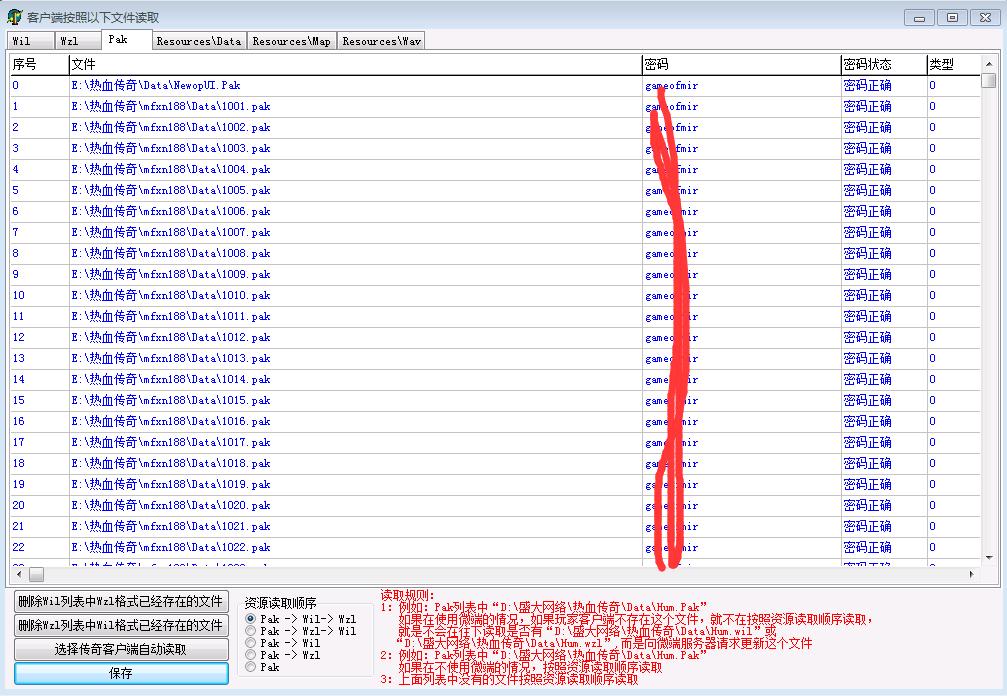Open the Resources\Data tab
The height and width of the screenshot is (696, 1007).
click(x=198, y=41)
